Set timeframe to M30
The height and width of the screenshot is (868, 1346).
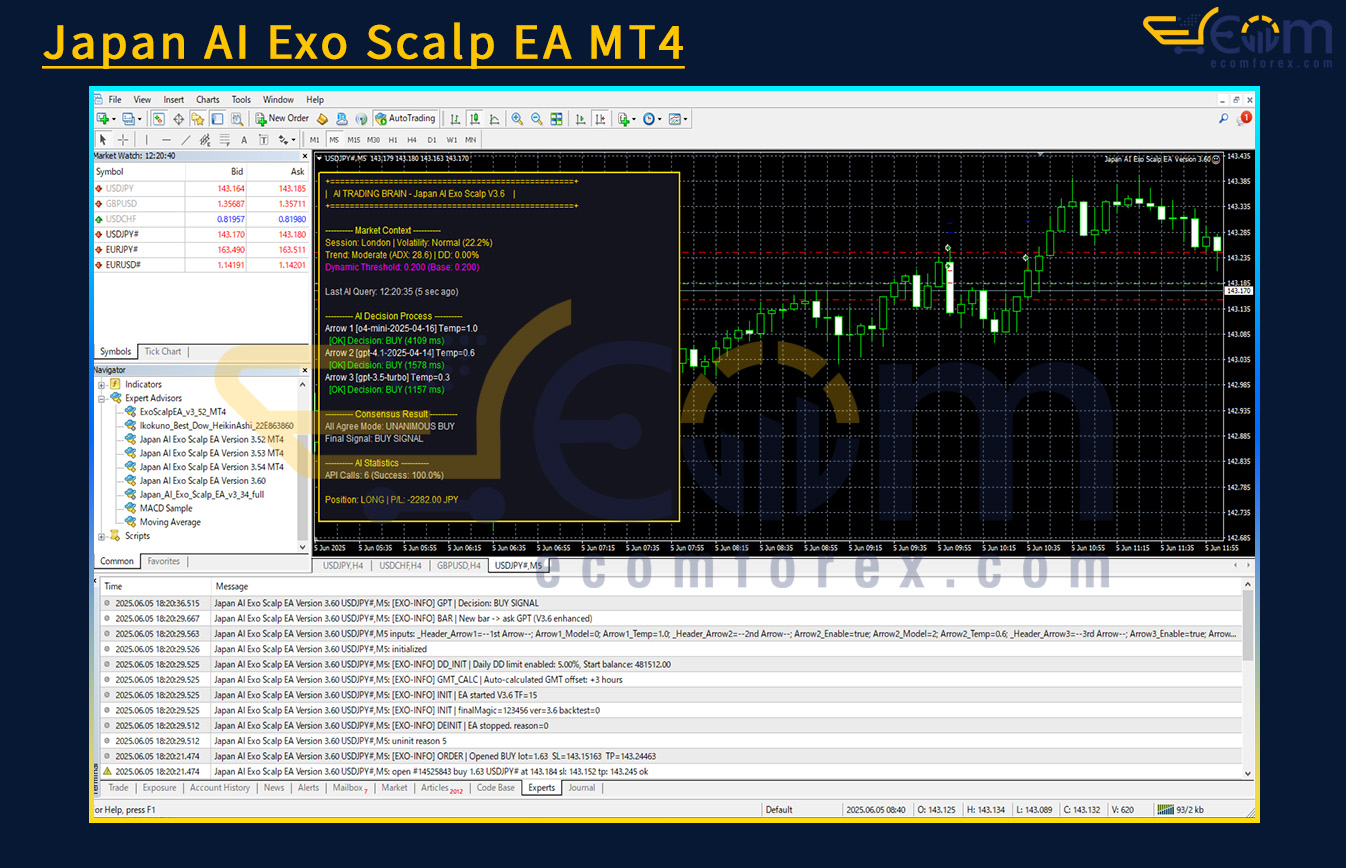[x=373, y=140]
